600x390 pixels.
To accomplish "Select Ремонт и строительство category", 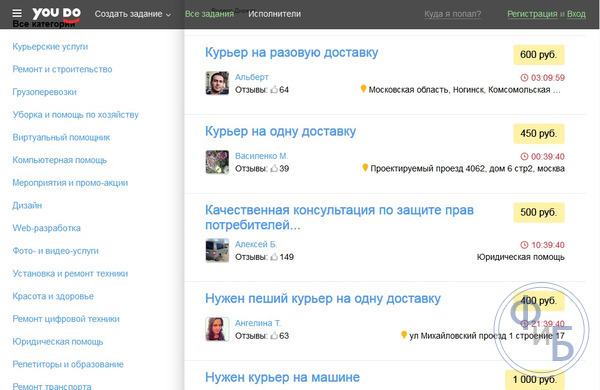I will pos(62,69).
